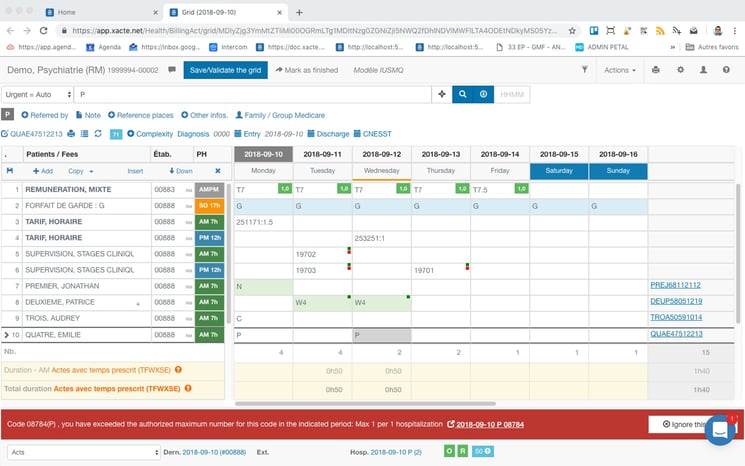Open the printer icon in top toolbar
745x466 pixels.
(656, 70)
